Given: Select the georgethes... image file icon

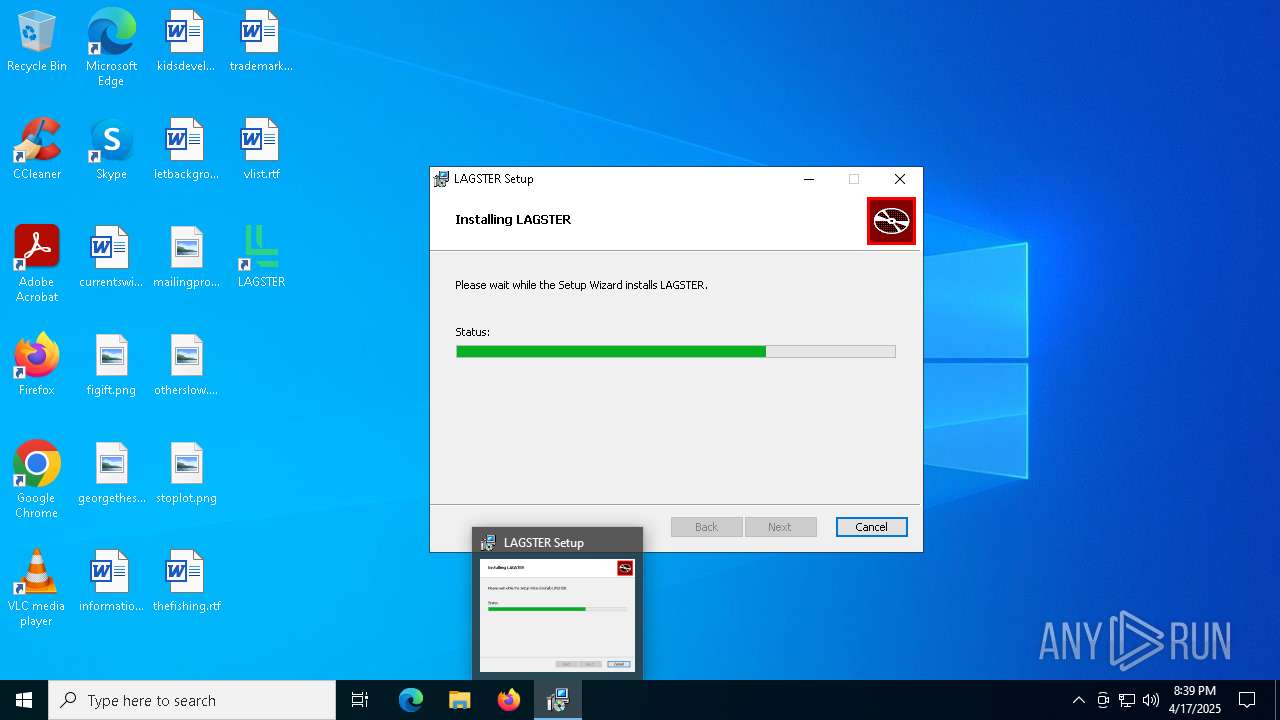Looking at the screenshot, I should tap(111, 473).
